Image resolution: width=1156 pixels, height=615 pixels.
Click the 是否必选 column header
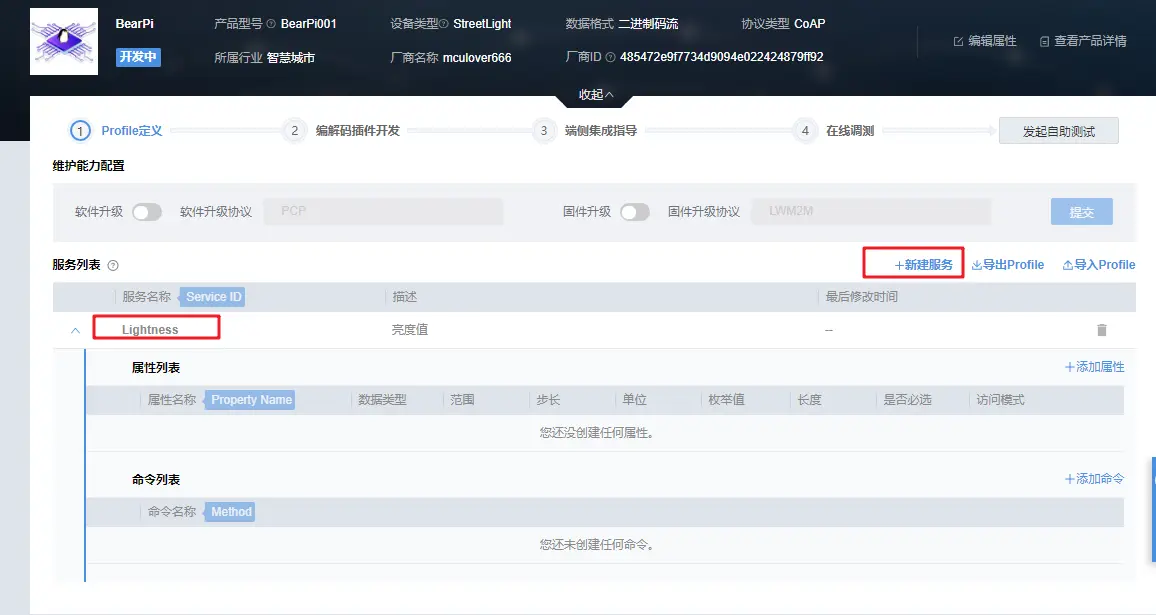908,400
